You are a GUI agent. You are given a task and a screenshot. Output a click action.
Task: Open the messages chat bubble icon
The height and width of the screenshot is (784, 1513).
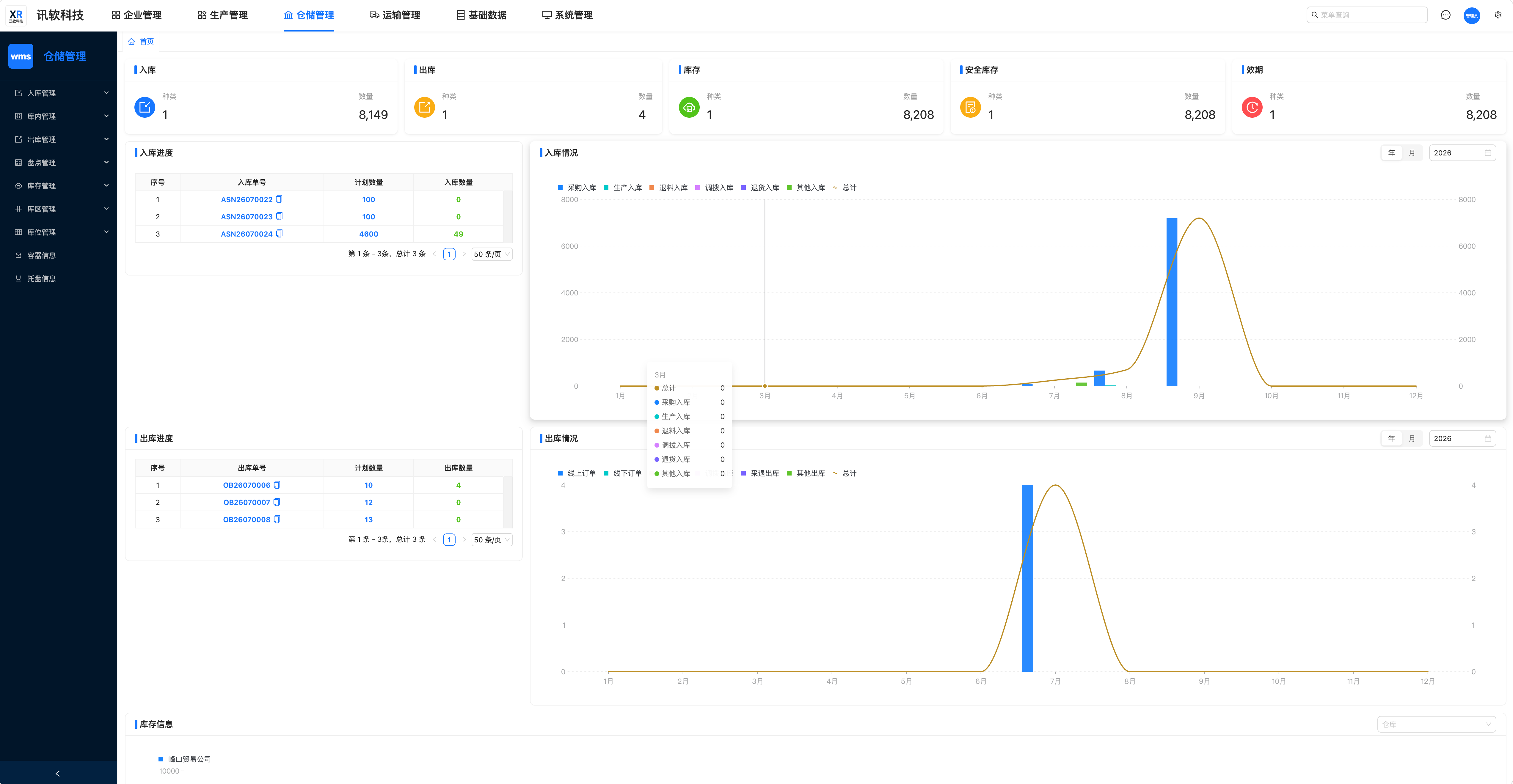pos(1445,15)
